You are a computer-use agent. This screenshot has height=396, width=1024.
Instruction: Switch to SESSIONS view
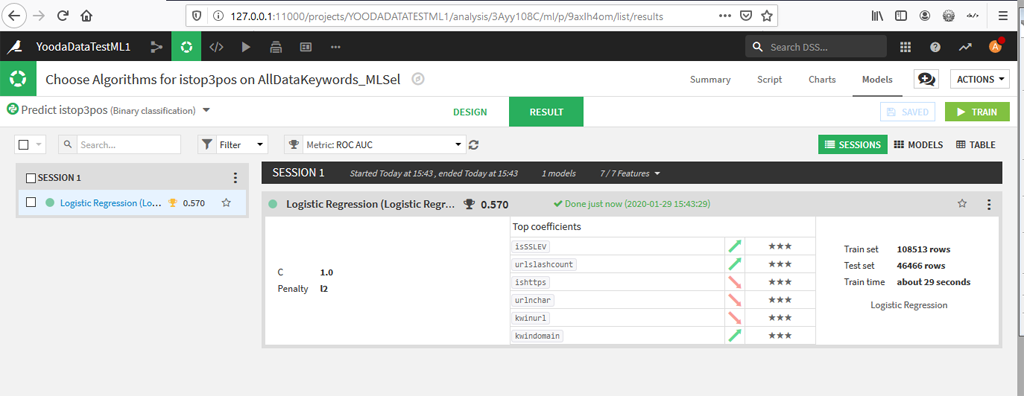coord(853,144)
